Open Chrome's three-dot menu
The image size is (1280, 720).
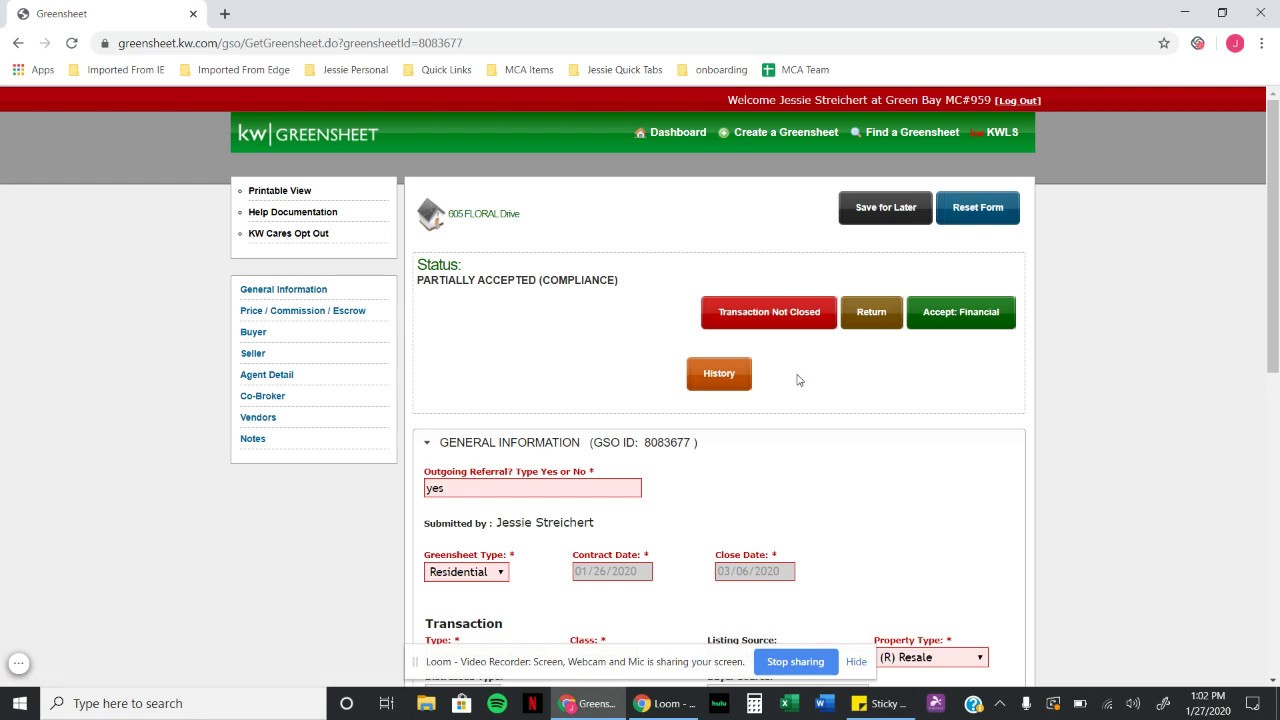(1262, 43)
